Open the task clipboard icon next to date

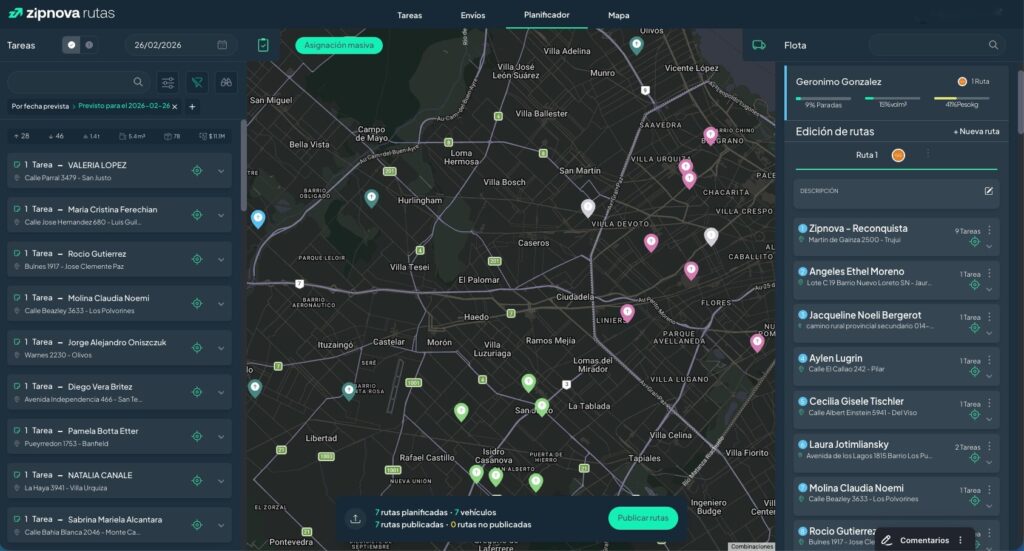pos(263,45)
